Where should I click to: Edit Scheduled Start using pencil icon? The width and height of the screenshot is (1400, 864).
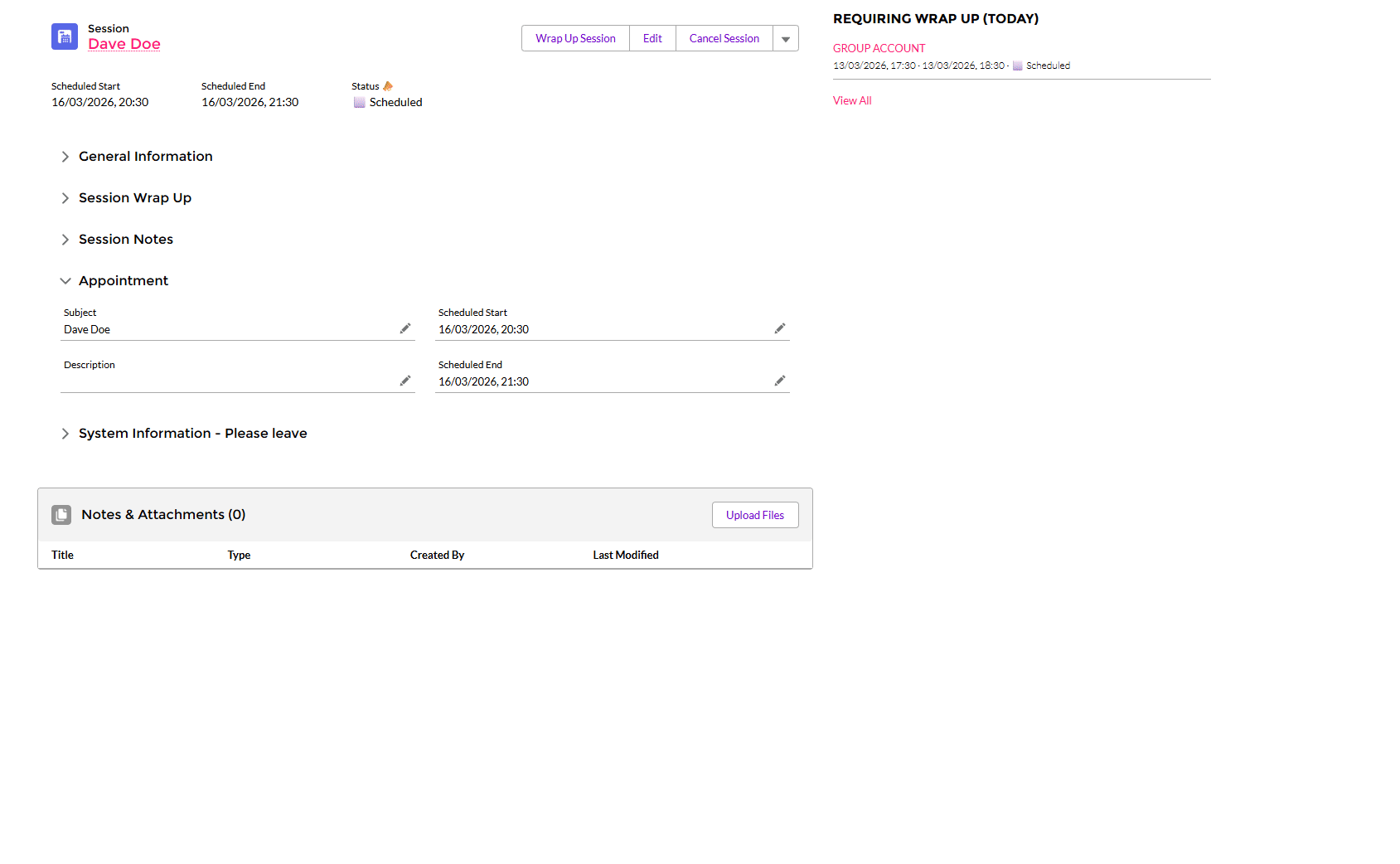780,329
